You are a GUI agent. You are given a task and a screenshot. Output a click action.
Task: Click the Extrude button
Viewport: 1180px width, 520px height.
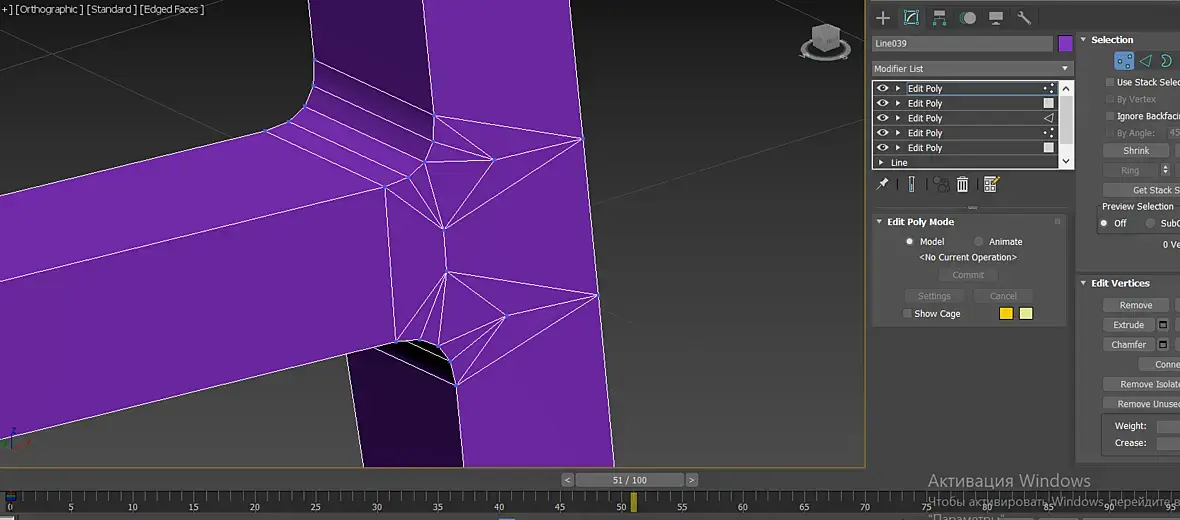coord(1129,325)
